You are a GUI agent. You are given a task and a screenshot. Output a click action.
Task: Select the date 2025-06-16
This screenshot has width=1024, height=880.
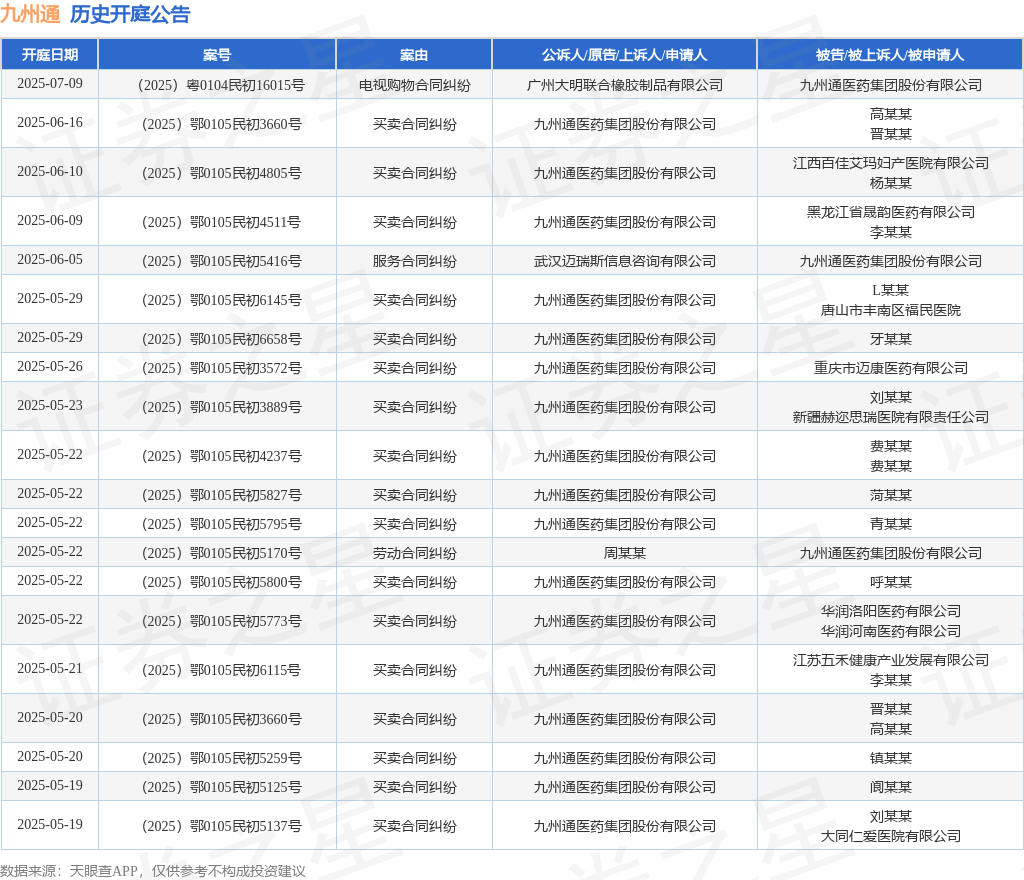(50, 123)
